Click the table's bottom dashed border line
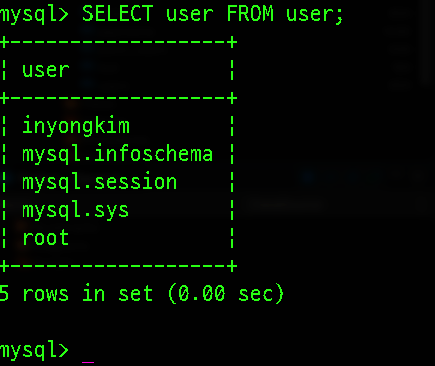This screenshot has width=435, height=366. [x=118, y=266]
